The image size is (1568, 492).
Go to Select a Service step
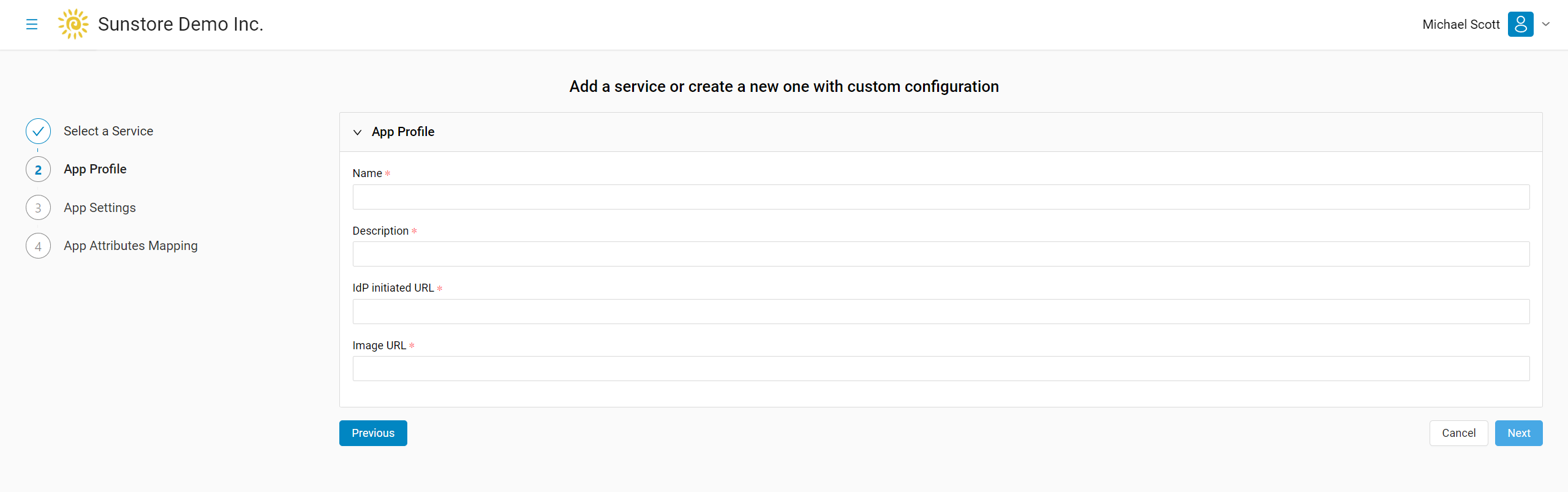click(108, 131)
